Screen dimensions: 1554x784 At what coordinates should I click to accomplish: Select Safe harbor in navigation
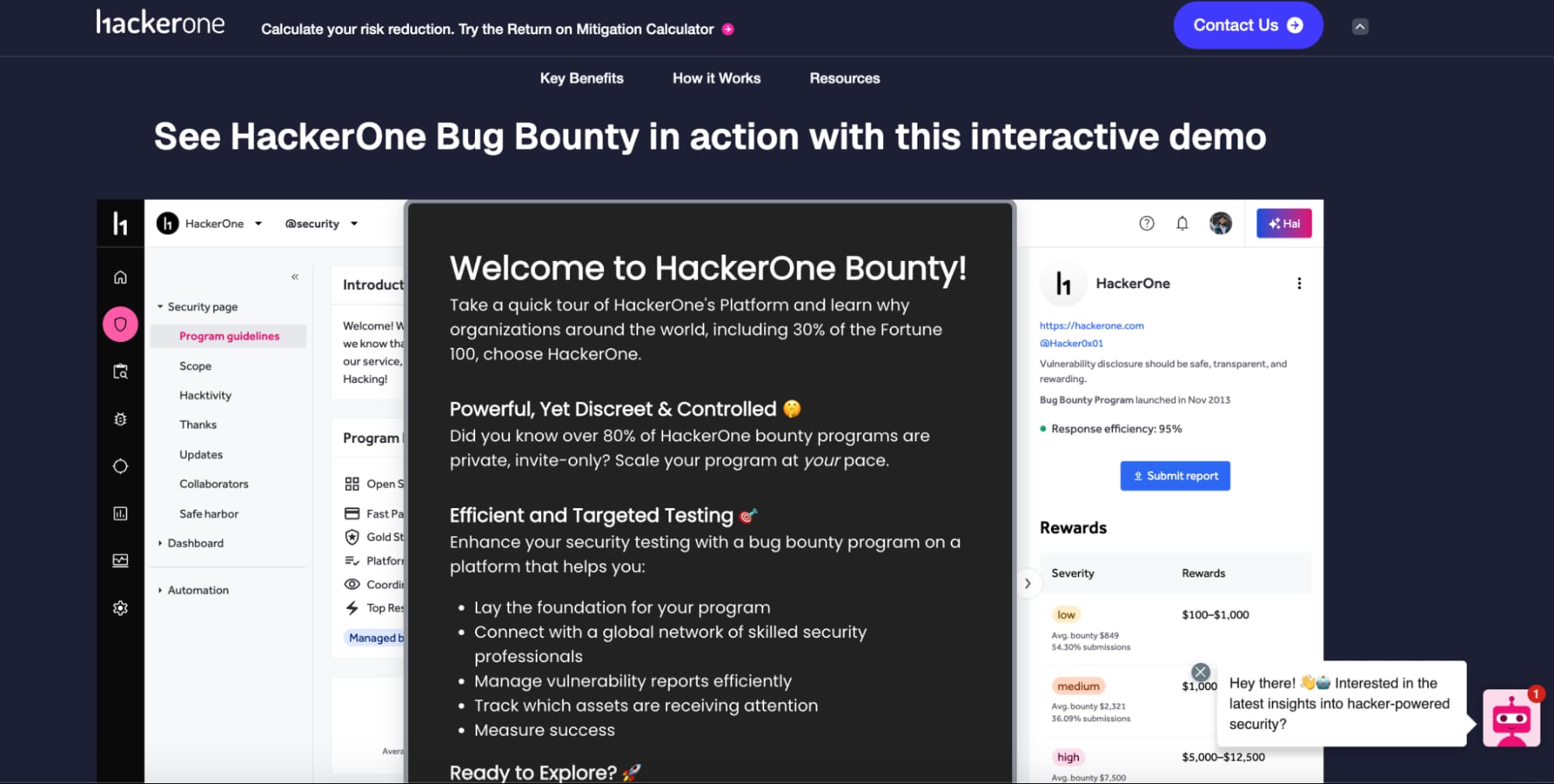pyautogui.click(x=208, y=514)
